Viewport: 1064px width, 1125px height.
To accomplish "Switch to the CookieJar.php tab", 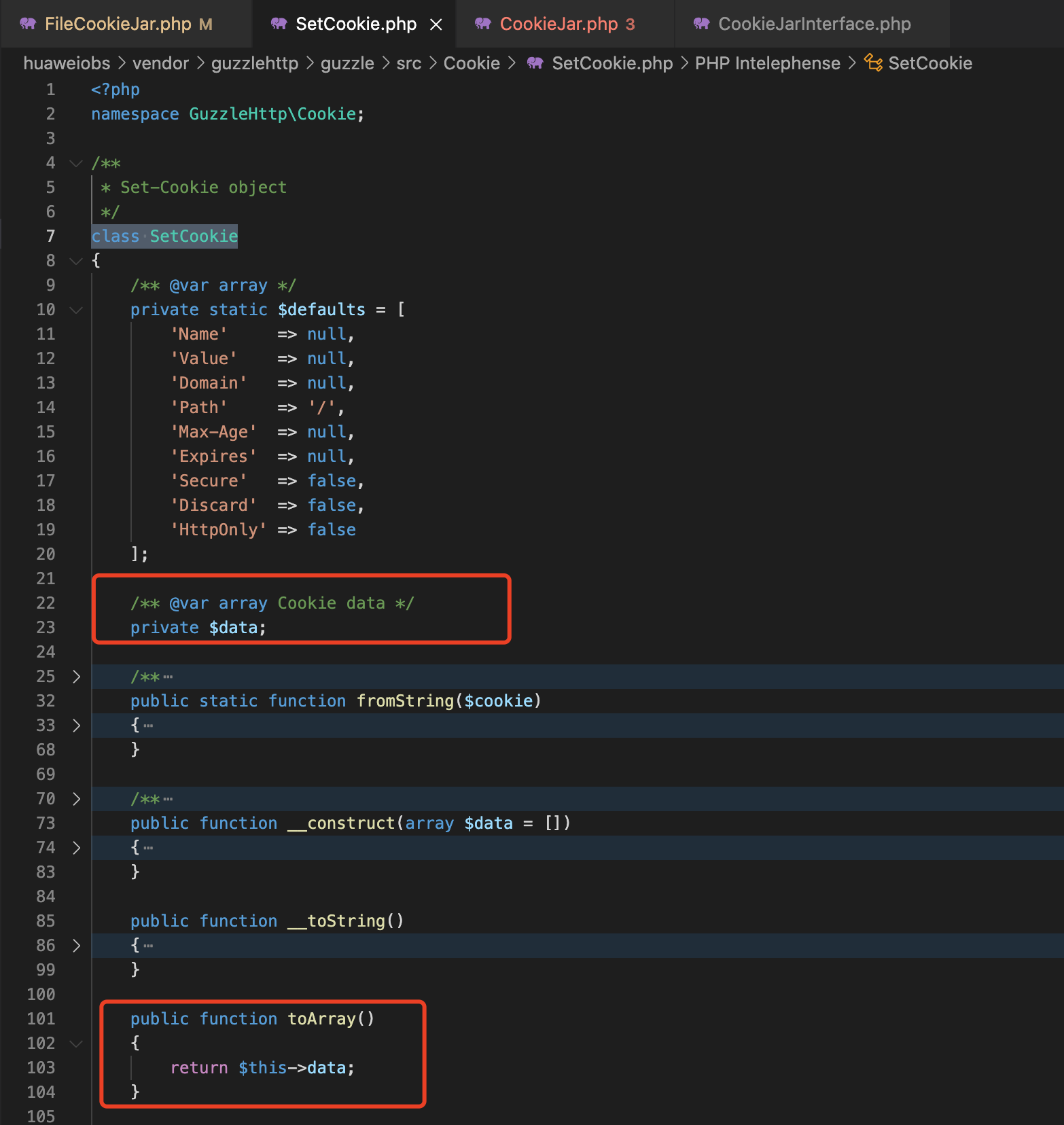I will 558,24.
